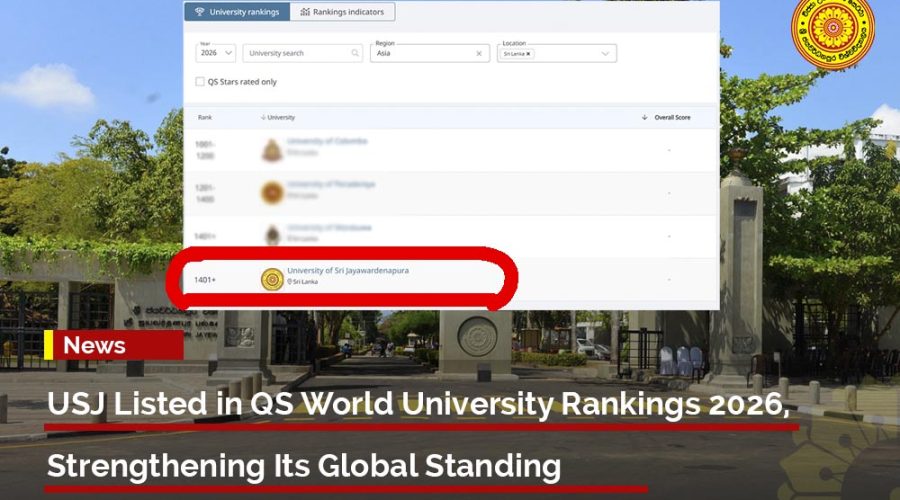900x500 pixels.
Task: Sort by the University column header
Action: (x=278, y=118)
